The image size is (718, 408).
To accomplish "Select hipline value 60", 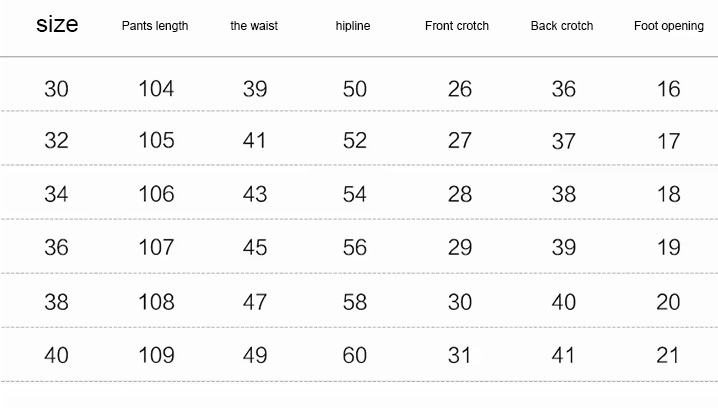I will pos(355,355).
